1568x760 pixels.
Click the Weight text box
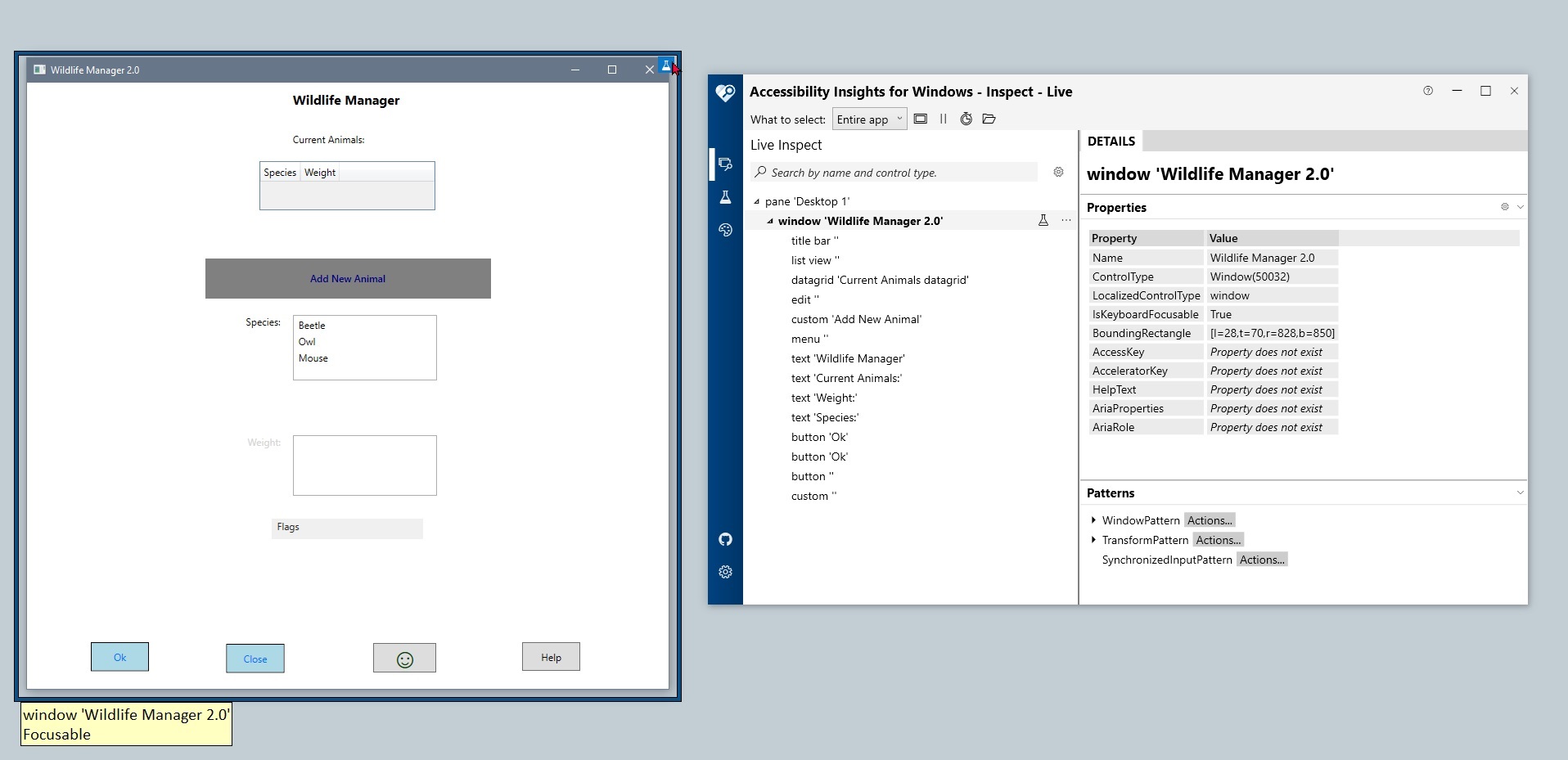pos(365,465)
